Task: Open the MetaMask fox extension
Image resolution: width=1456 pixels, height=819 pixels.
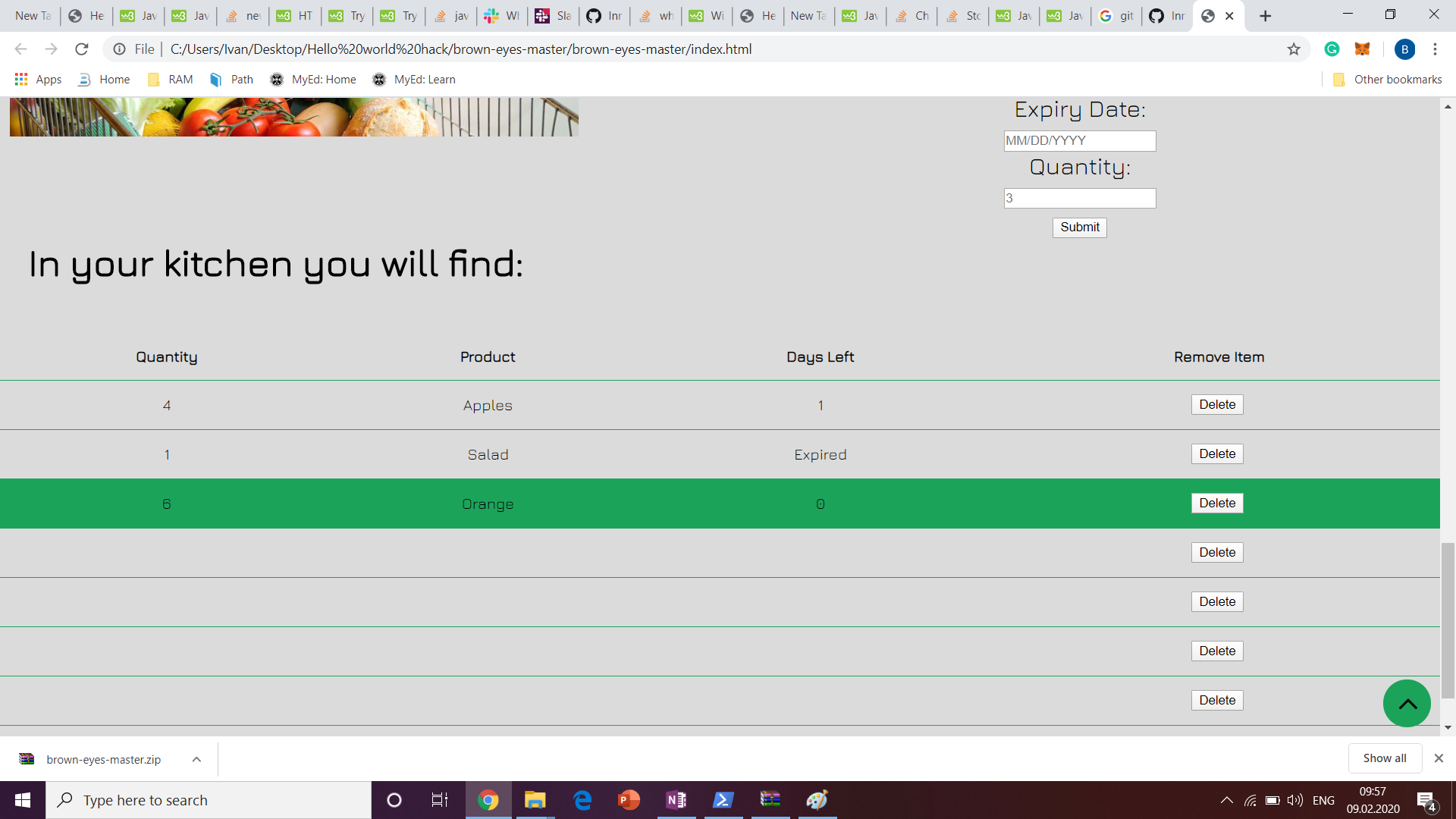Action: (1363, 49)
